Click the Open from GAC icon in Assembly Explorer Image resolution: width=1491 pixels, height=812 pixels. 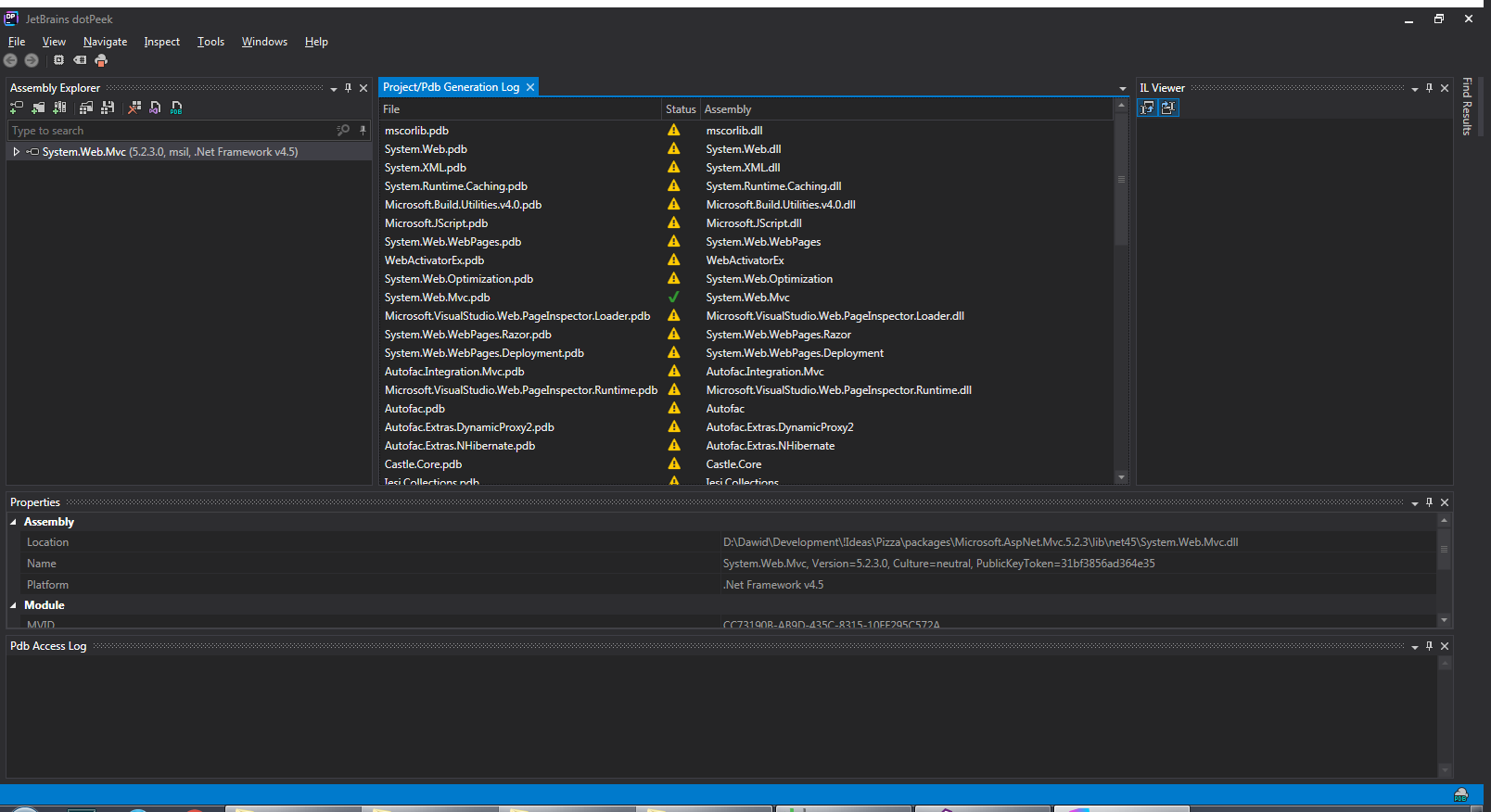[x=59, y=108]
